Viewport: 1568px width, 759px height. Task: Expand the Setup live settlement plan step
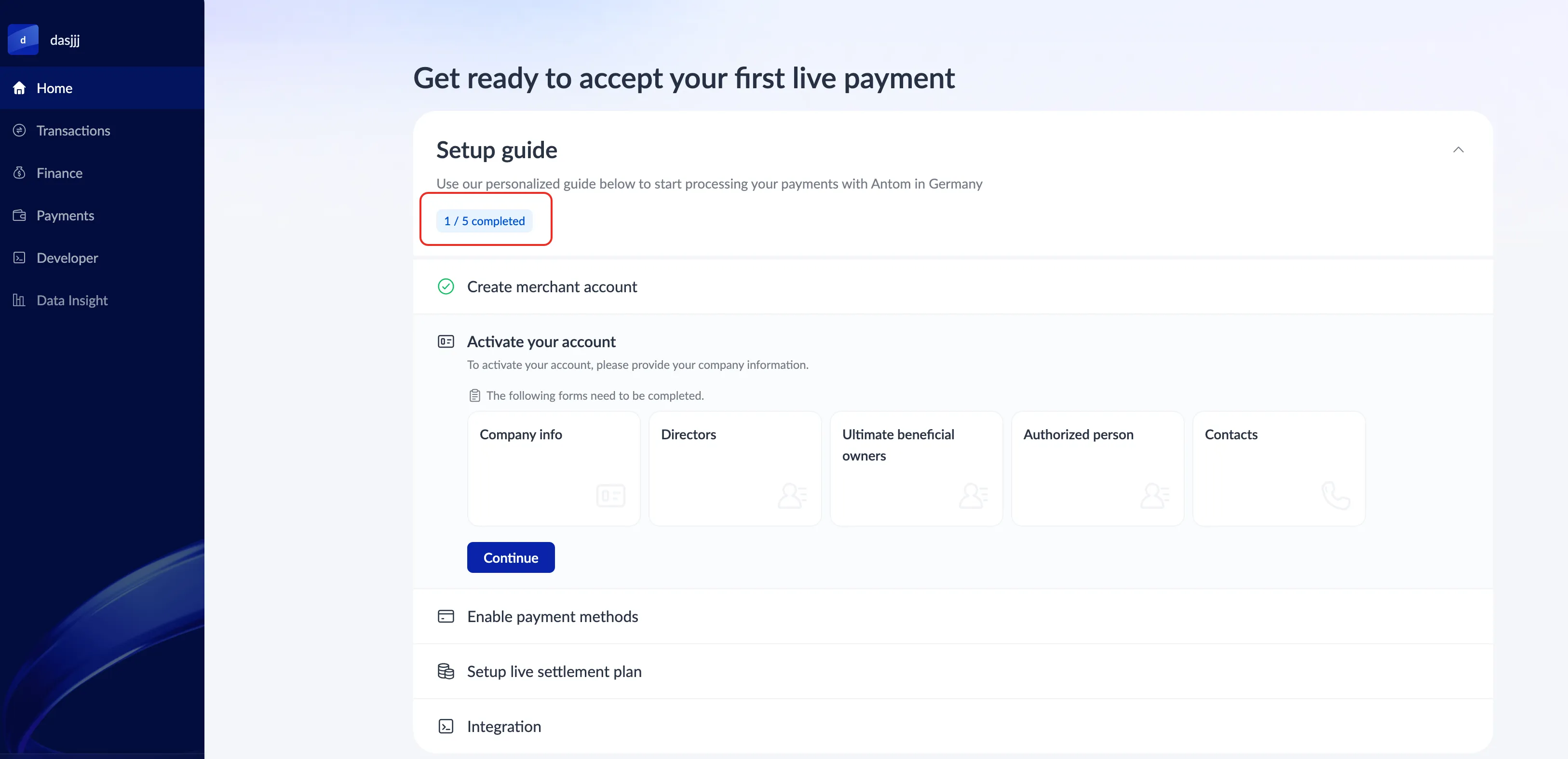point(554,671)
